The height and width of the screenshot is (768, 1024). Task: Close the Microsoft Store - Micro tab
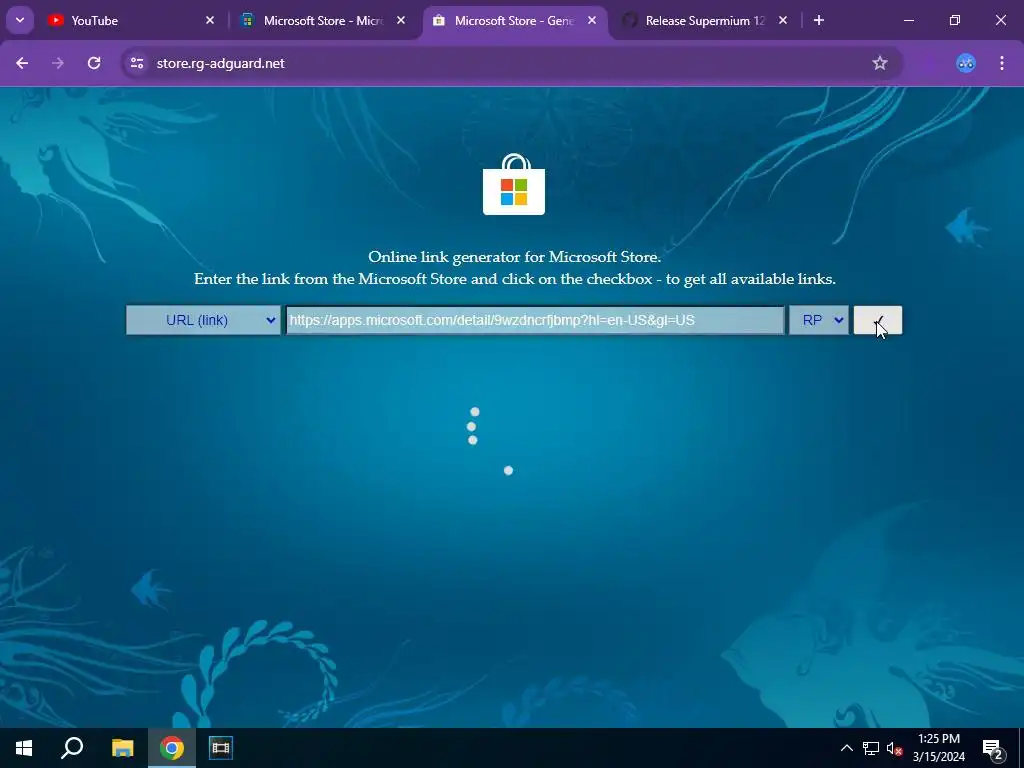(401, 20)
